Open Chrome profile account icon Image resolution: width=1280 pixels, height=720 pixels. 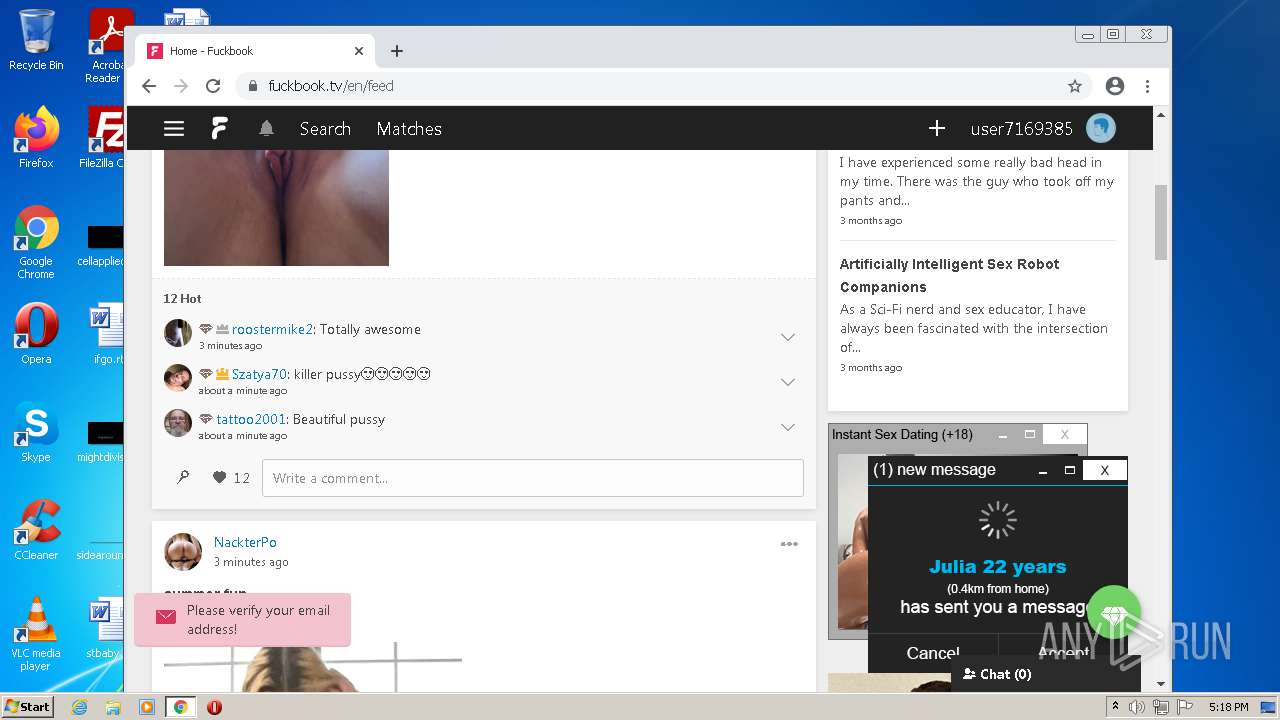click(x=1115, y=86)
